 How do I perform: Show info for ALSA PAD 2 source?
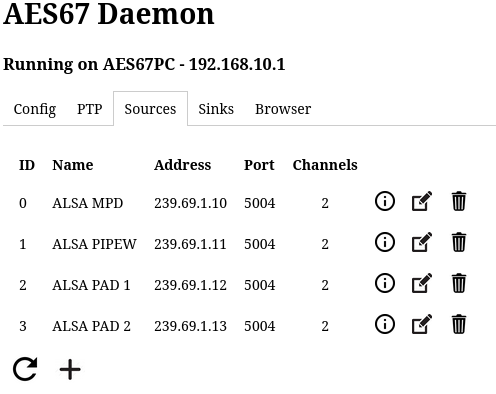coord(385,324)
